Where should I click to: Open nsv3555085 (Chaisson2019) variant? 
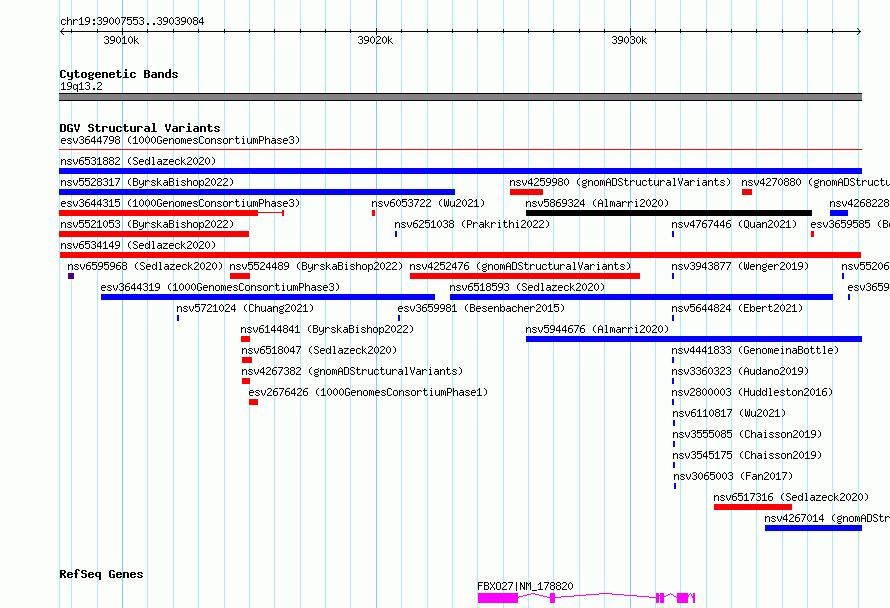(747, 434)
